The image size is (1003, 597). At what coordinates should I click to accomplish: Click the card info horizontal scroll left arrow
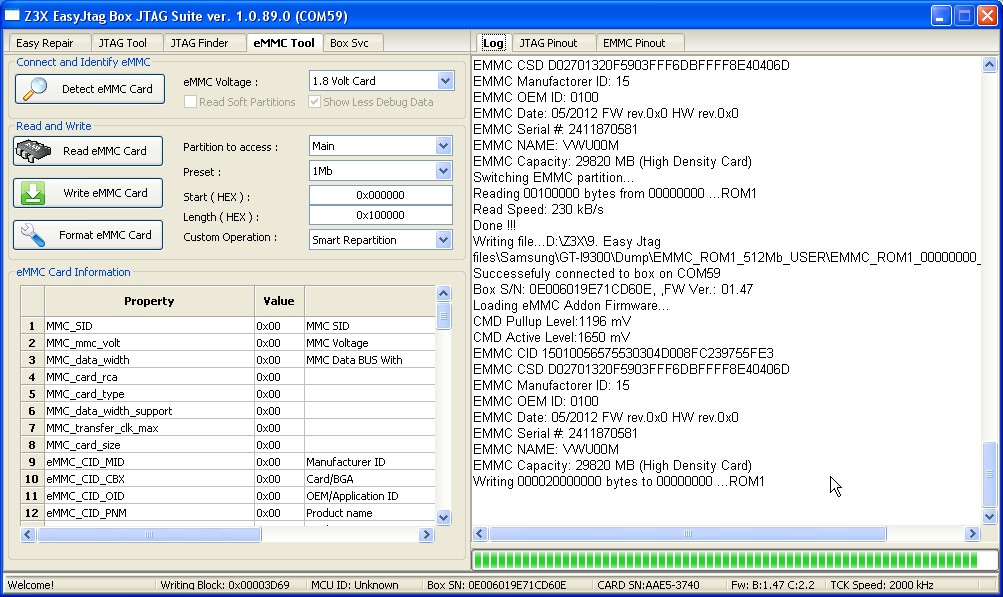click(28, 534)
